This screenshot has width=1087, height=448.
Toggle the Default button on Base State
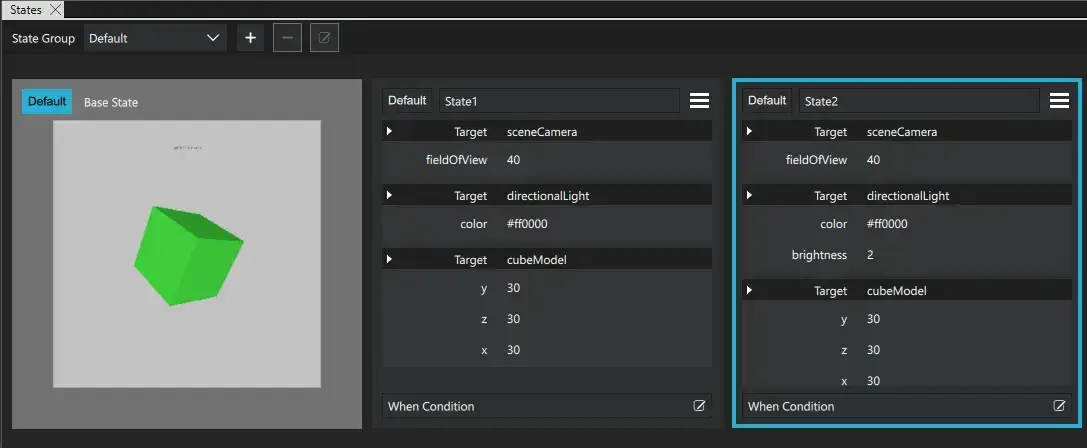[47, 102]
